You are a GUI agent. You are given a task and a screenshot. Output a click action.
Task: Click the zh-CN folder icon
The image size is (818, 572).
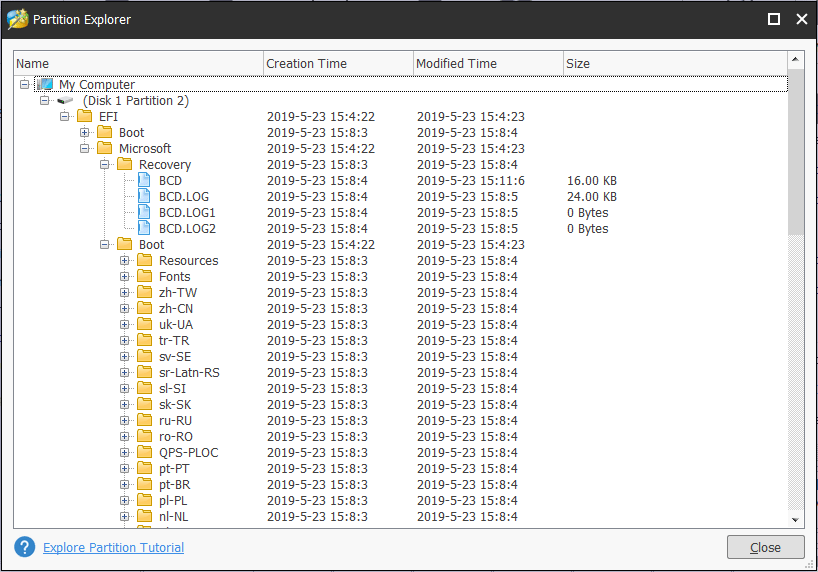pyautogui.click(x=145, y=308)
